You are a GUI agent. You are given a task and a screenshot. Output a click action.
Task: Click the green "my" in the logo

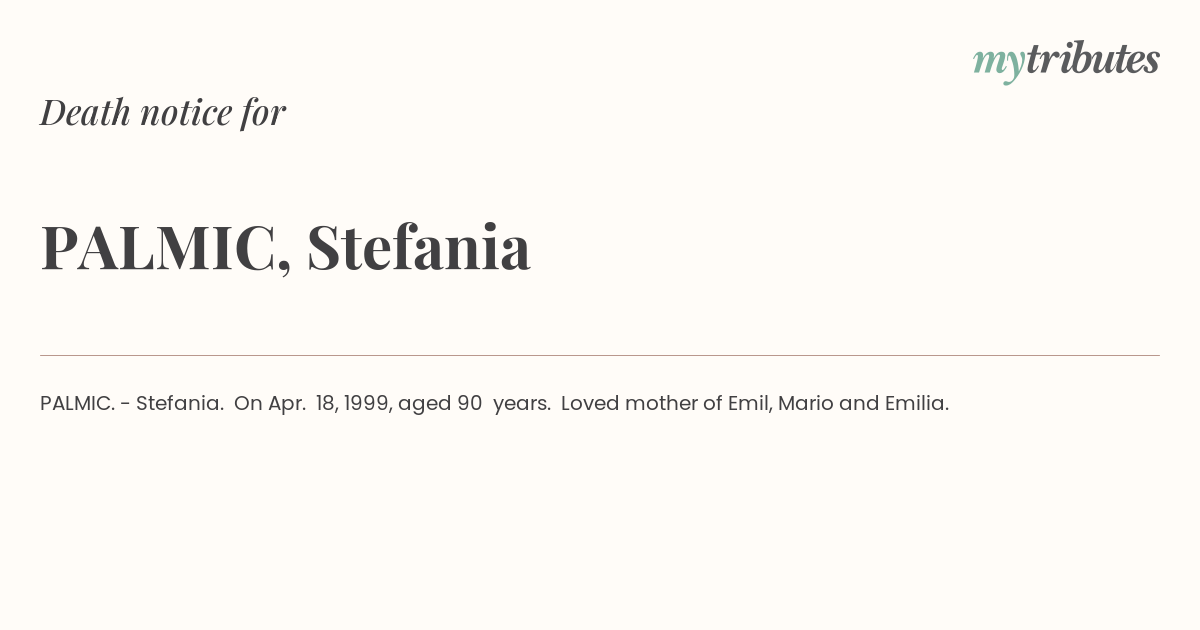tap(999, 64)
